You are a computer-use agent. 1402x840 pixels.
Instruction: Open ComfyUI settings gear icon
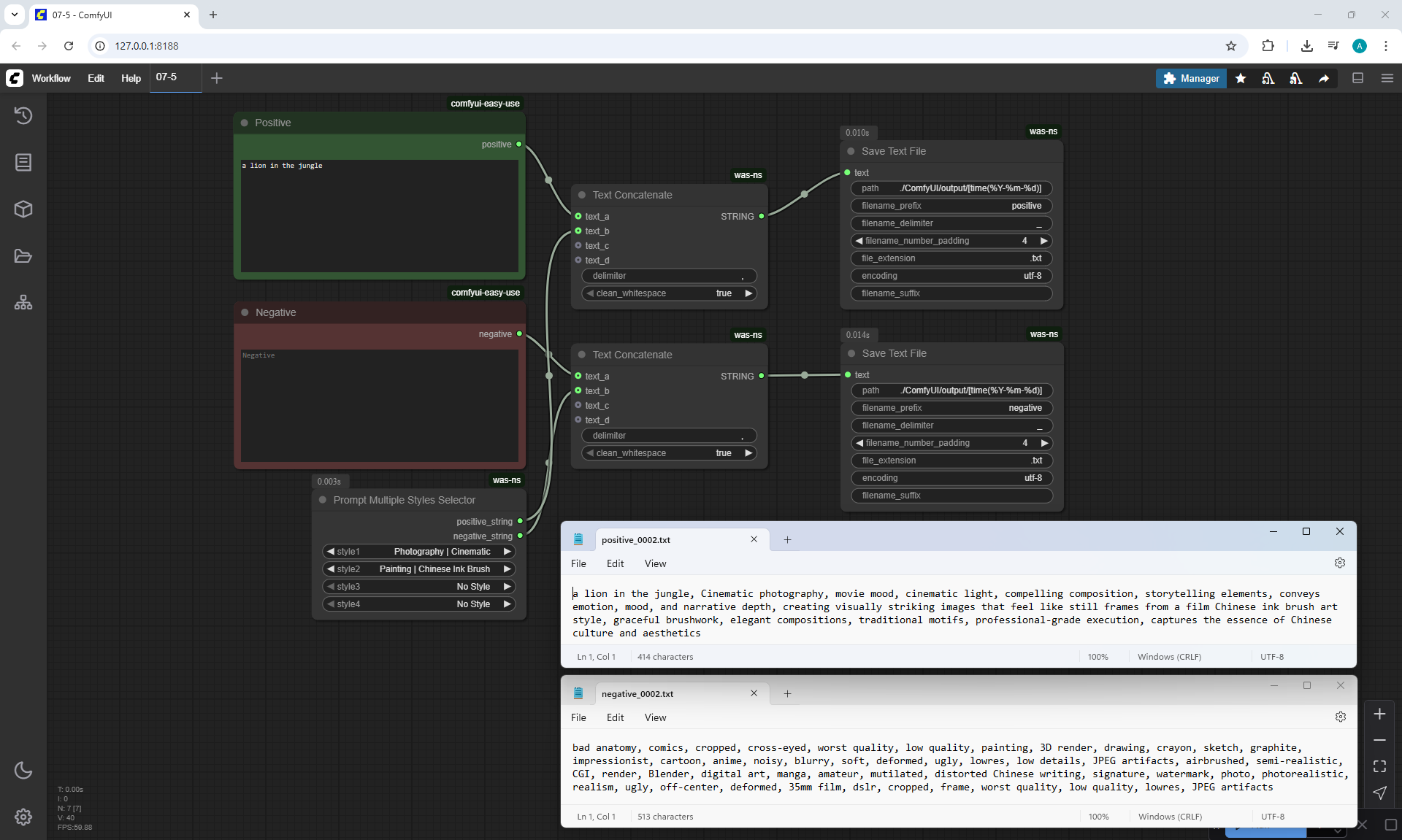click(23, 817)
